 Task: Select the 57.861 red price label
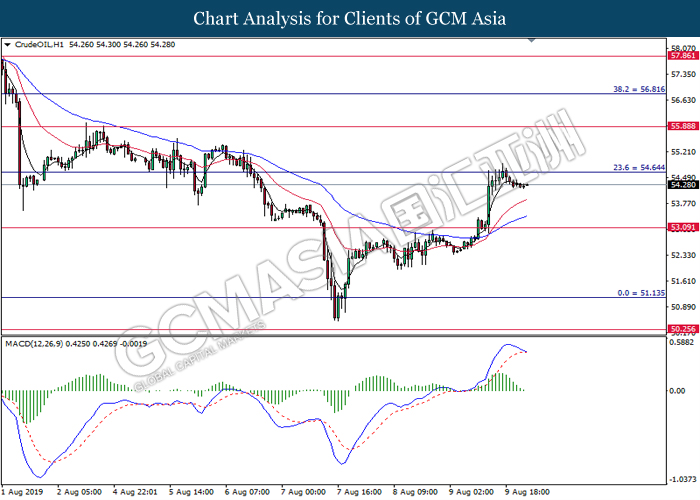pyautogui.click(x=683, y=56)
